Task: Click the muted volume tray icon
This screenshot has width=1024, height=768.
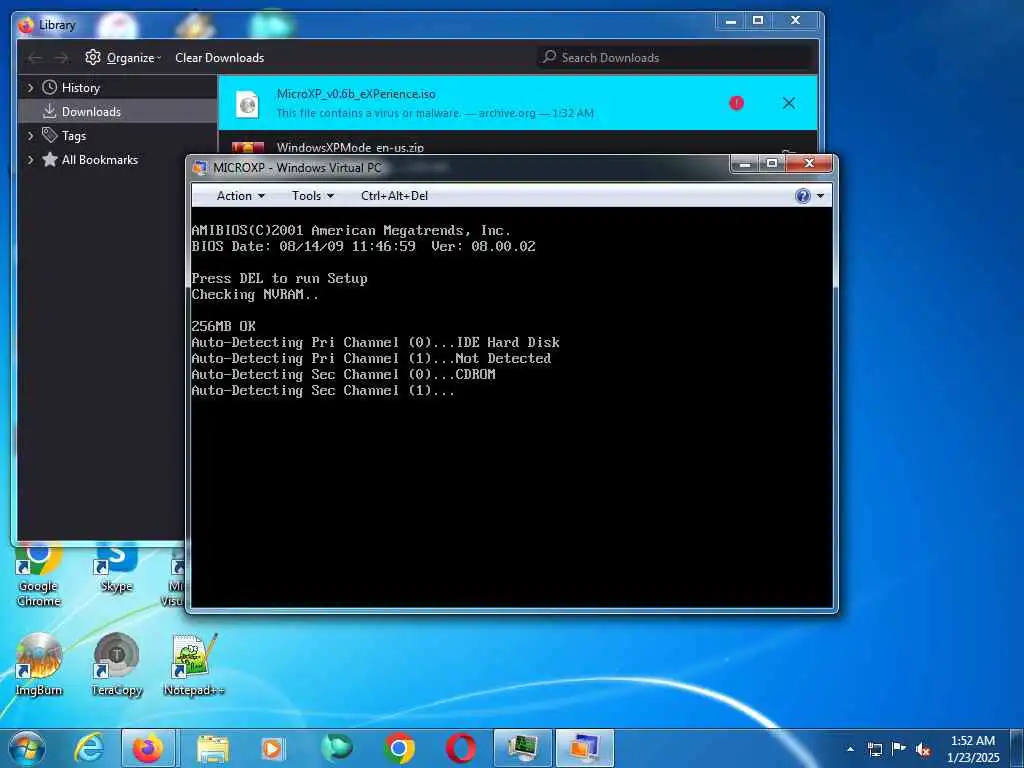Action: pyautogui.click(x=923, y=749)
